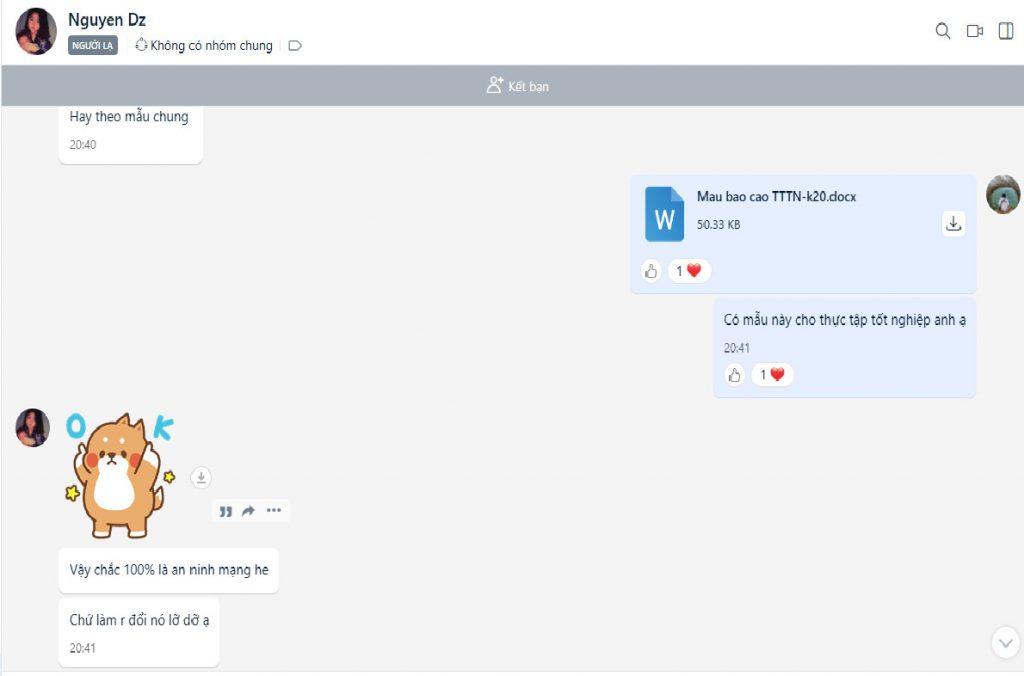Open more options for sticker message

(x=274, y=511)
